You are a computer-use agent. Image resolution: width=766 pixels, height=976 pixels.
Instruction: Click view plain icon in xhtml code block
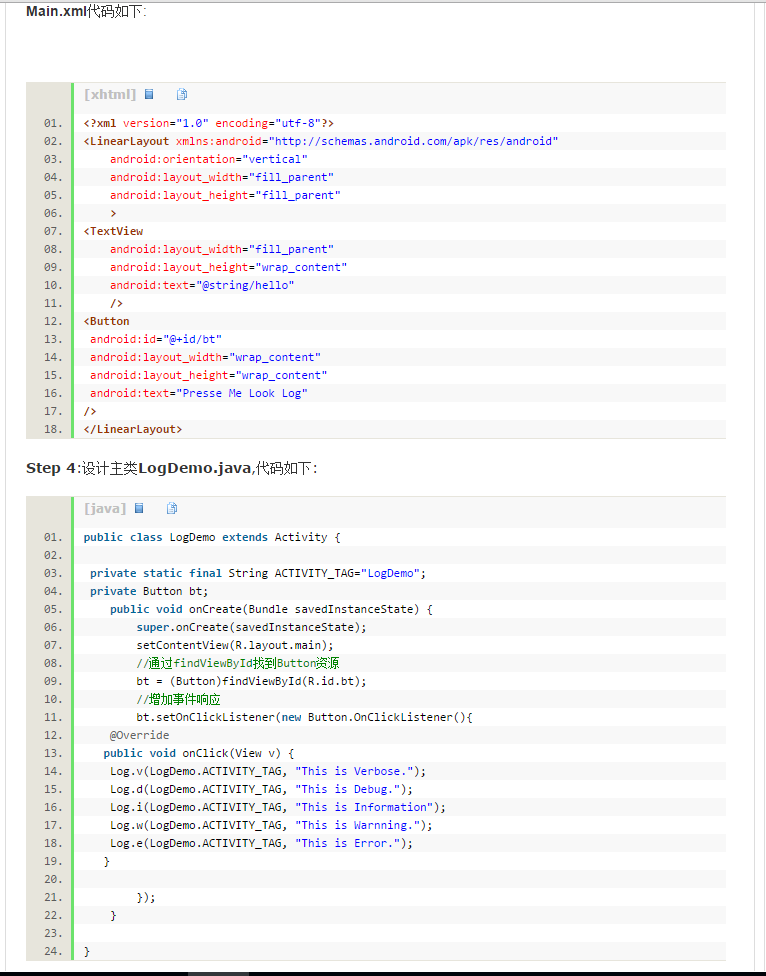click(x=149, y=94)
